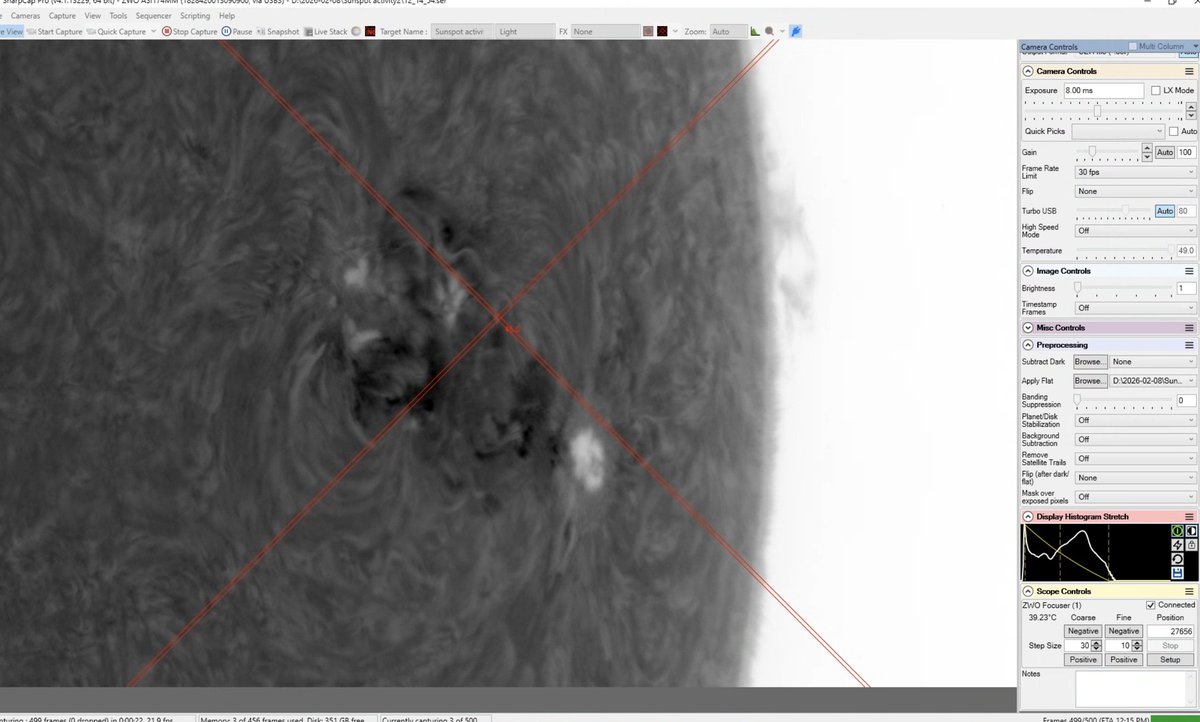Open the Scope Controls section hamburger menu

1189,591
